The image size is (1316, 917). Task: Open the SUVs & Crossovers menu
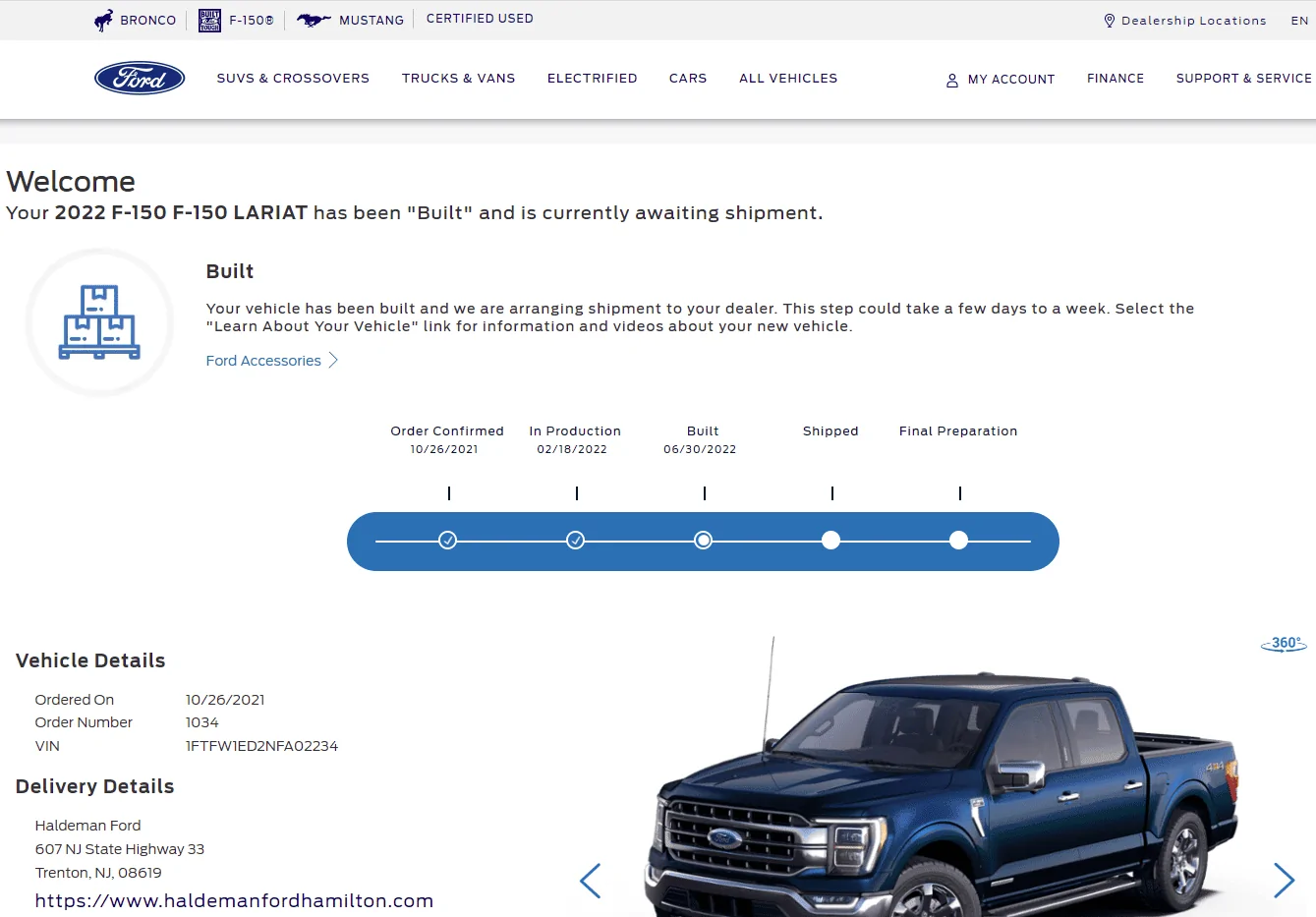[293, 79]
